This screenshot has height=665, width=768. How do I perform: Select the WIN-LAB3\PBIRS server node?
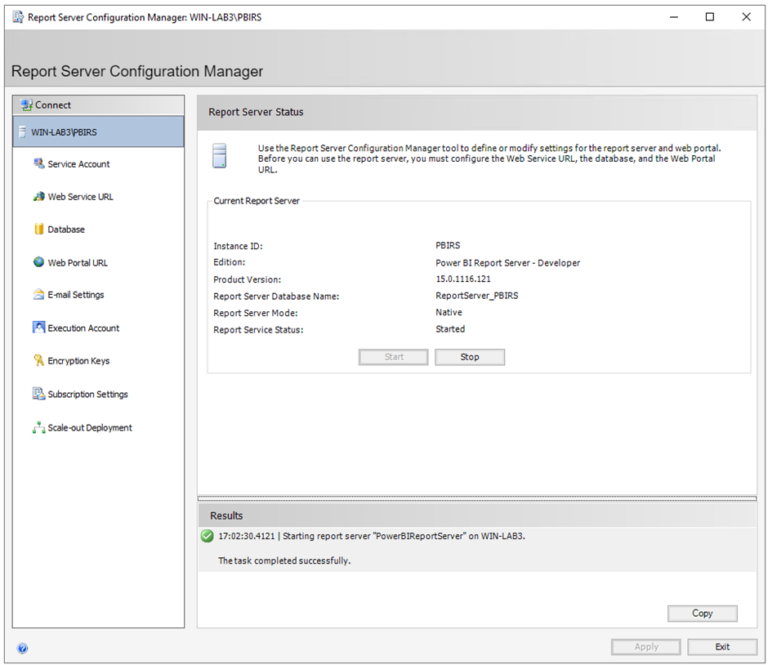pyautogui.click(x=64, y=132)
